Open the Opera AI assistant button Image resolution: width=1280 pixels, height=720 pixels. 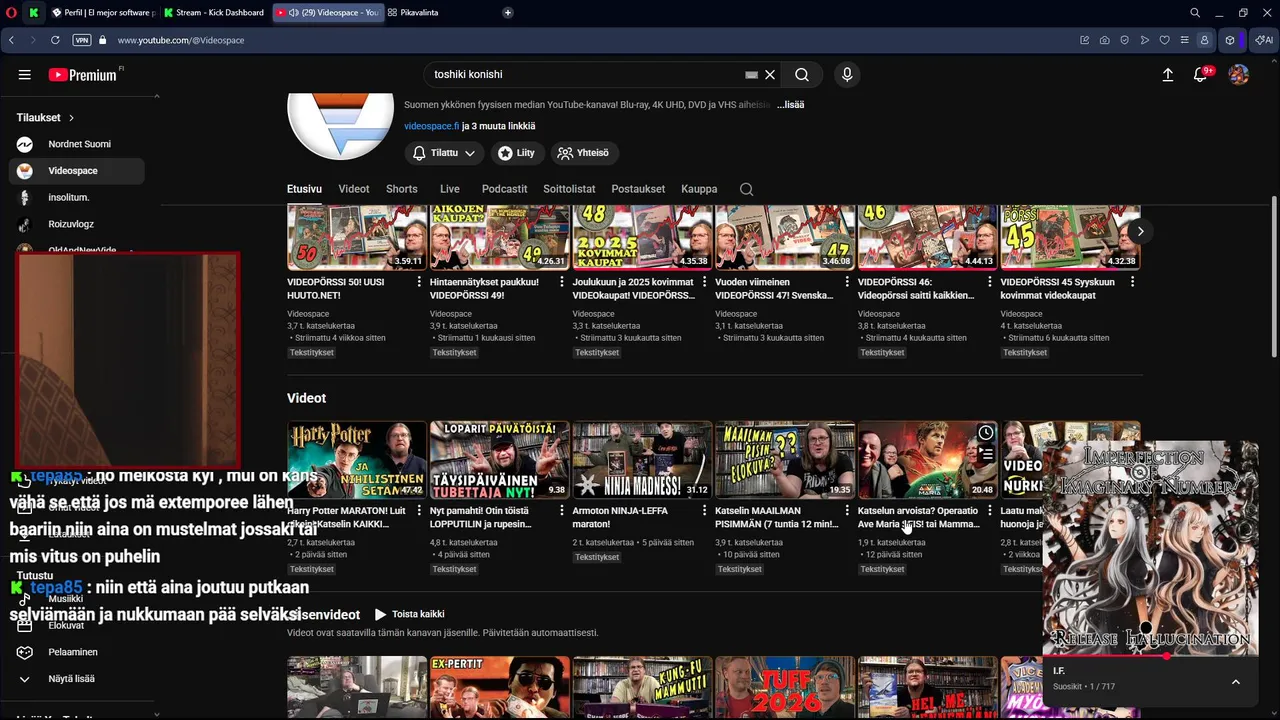click(x=1264, y=40)
